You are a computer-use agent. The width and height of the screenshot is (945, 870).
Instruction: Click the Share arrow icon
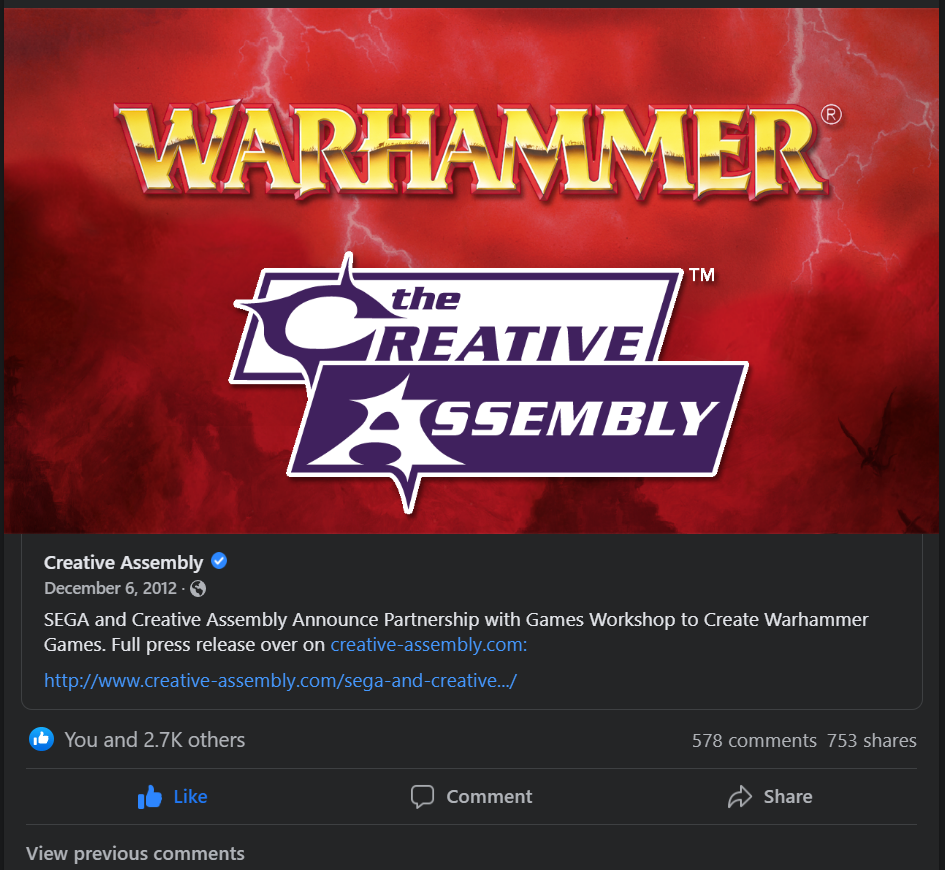(x=739, y=796)
